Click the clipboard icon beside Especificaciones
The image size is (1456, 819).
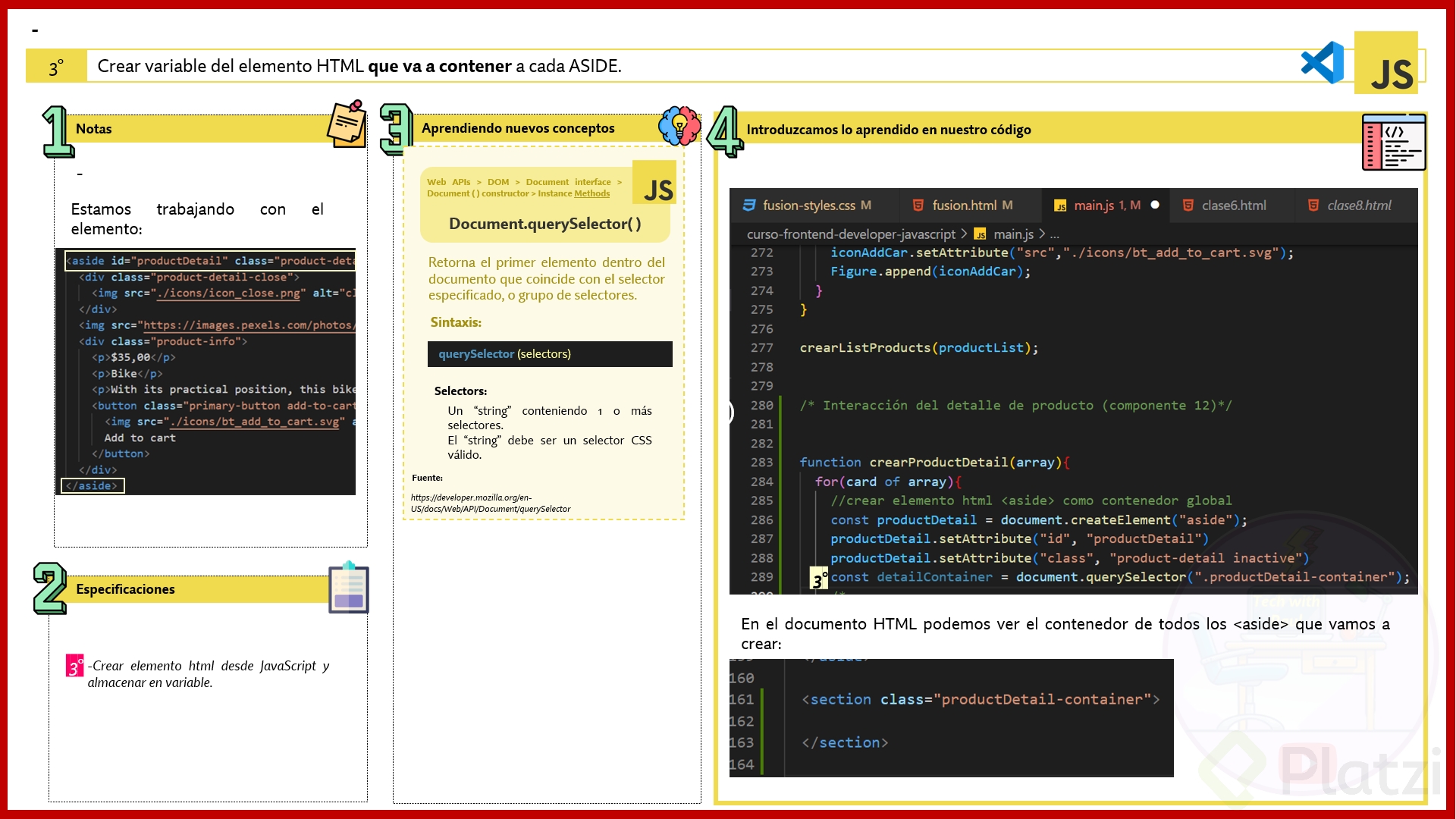point(349,588)
